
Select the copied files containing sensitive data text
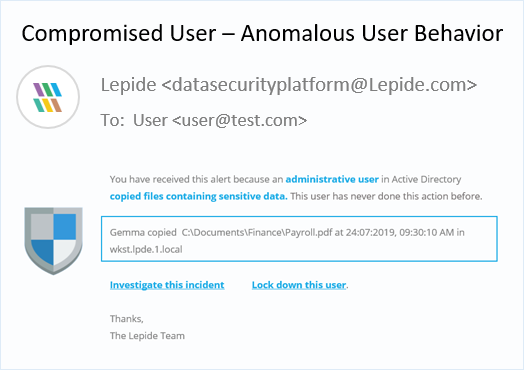pyautogui.click(x=199, y=196)
